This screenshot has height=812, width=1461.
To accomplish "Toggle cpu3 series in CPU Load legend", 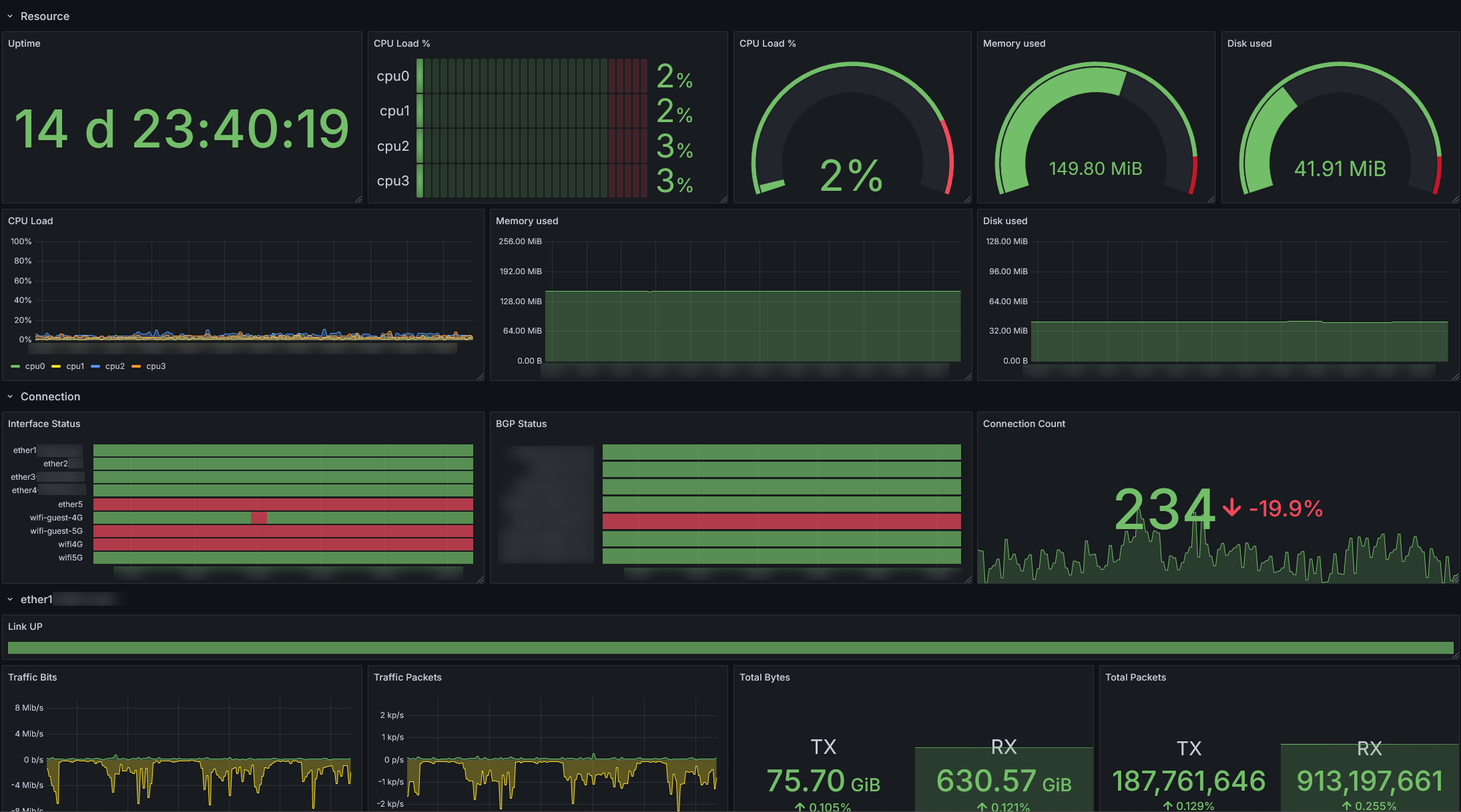I will (156, 366).
